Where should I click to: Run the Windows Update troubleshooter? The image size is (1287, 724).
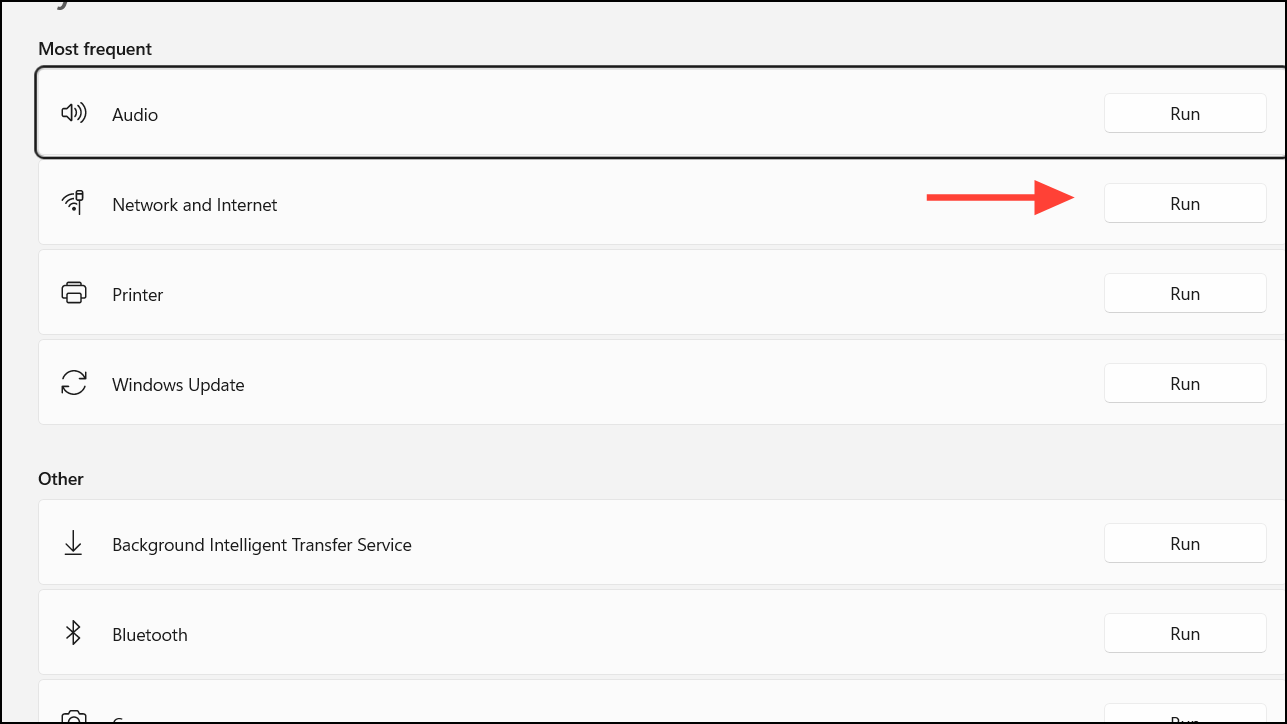point(1184,384)
